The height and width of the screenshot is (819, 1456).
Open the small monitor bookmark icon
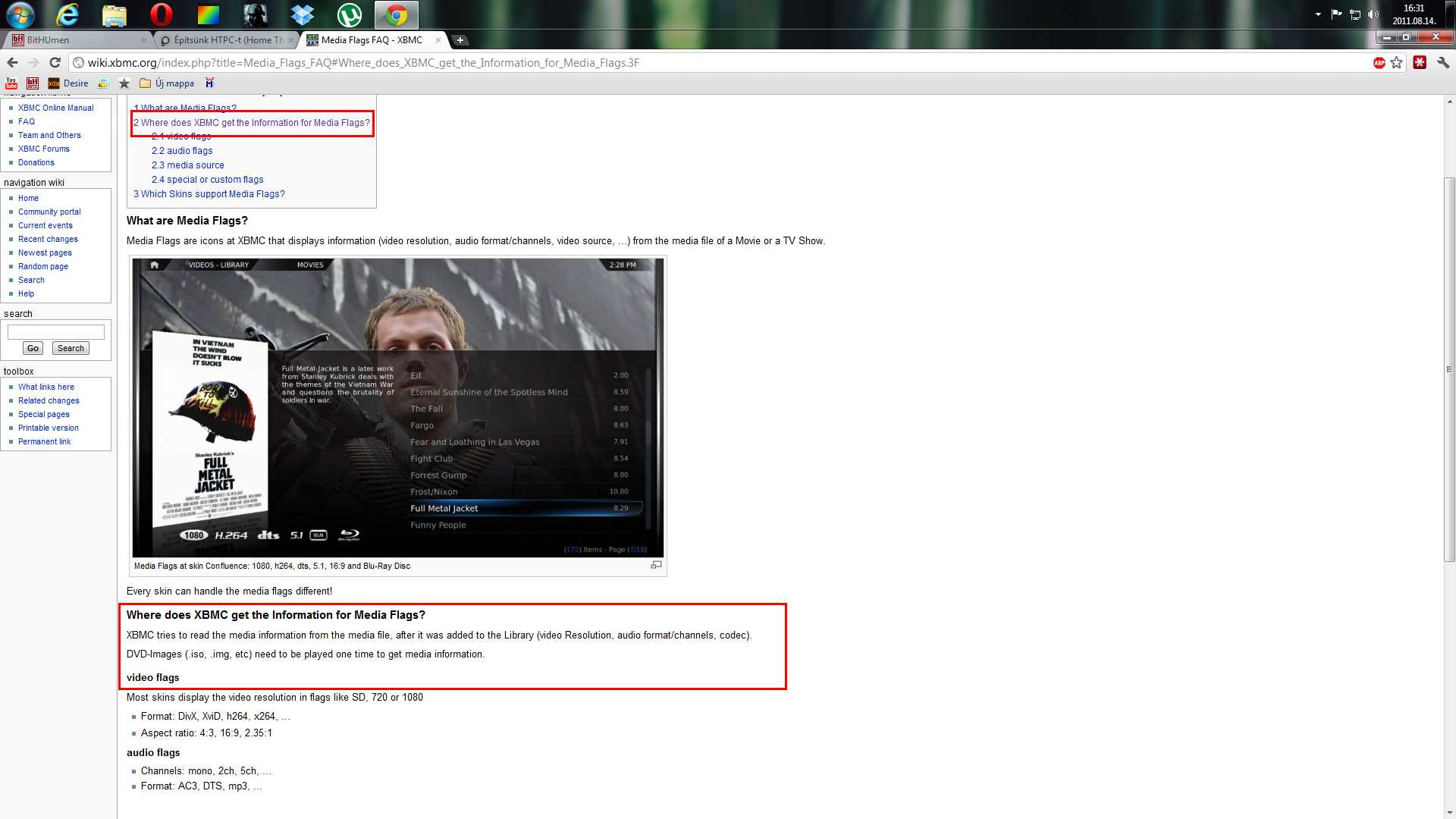[x=103, y=83]
